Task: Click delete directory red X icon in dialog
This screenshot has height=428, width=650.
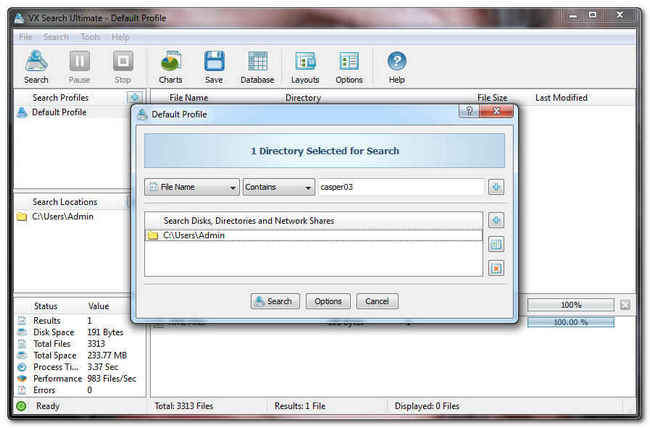Action: [496, 268]
